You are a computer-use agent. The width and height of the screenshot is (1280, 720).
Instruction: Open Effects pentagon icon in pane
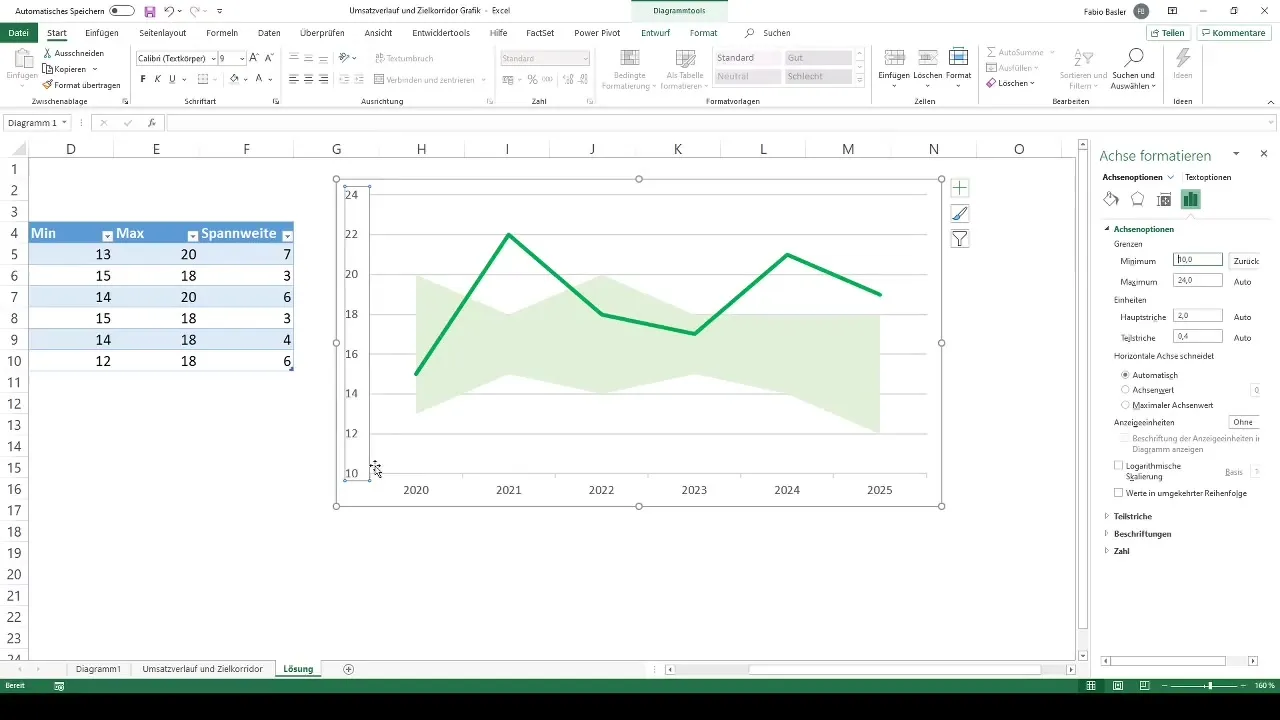(x=1137, y=199)
